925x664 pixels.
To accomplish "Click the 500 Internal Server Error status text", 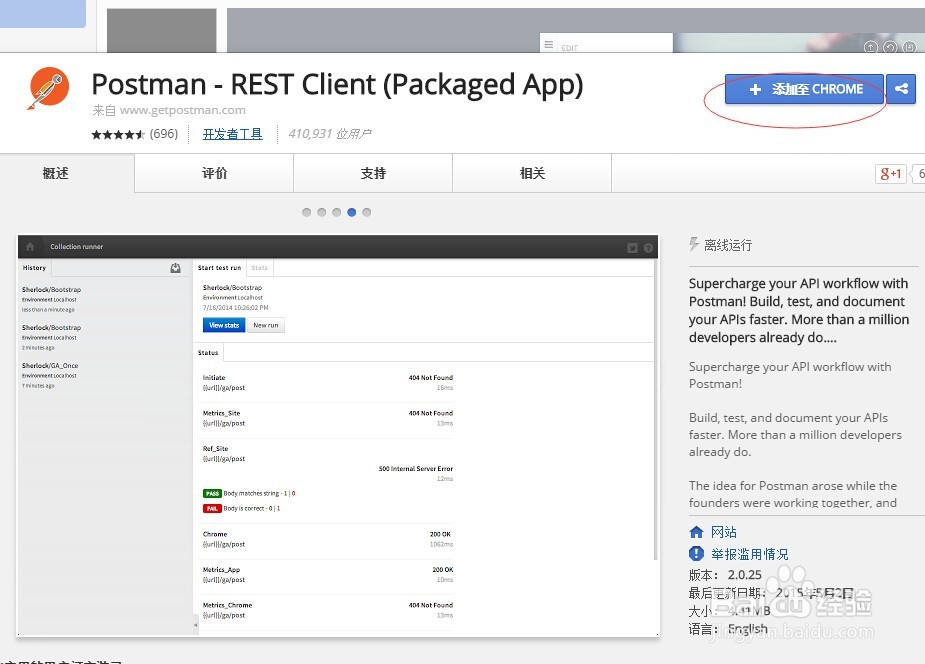I will 416,469.
